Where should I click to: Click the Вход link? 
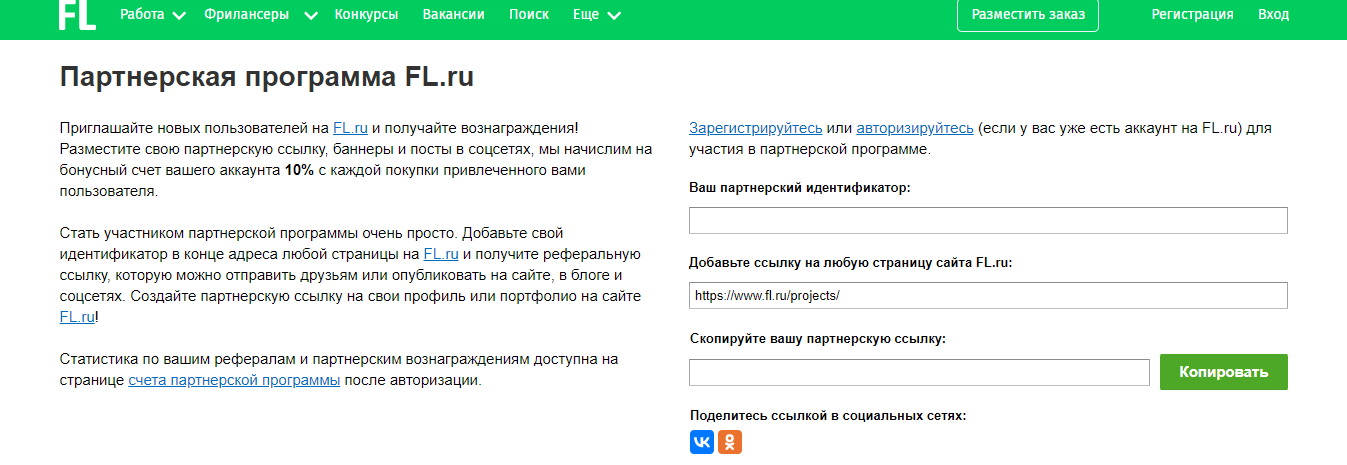click(x=1274, y=15)
